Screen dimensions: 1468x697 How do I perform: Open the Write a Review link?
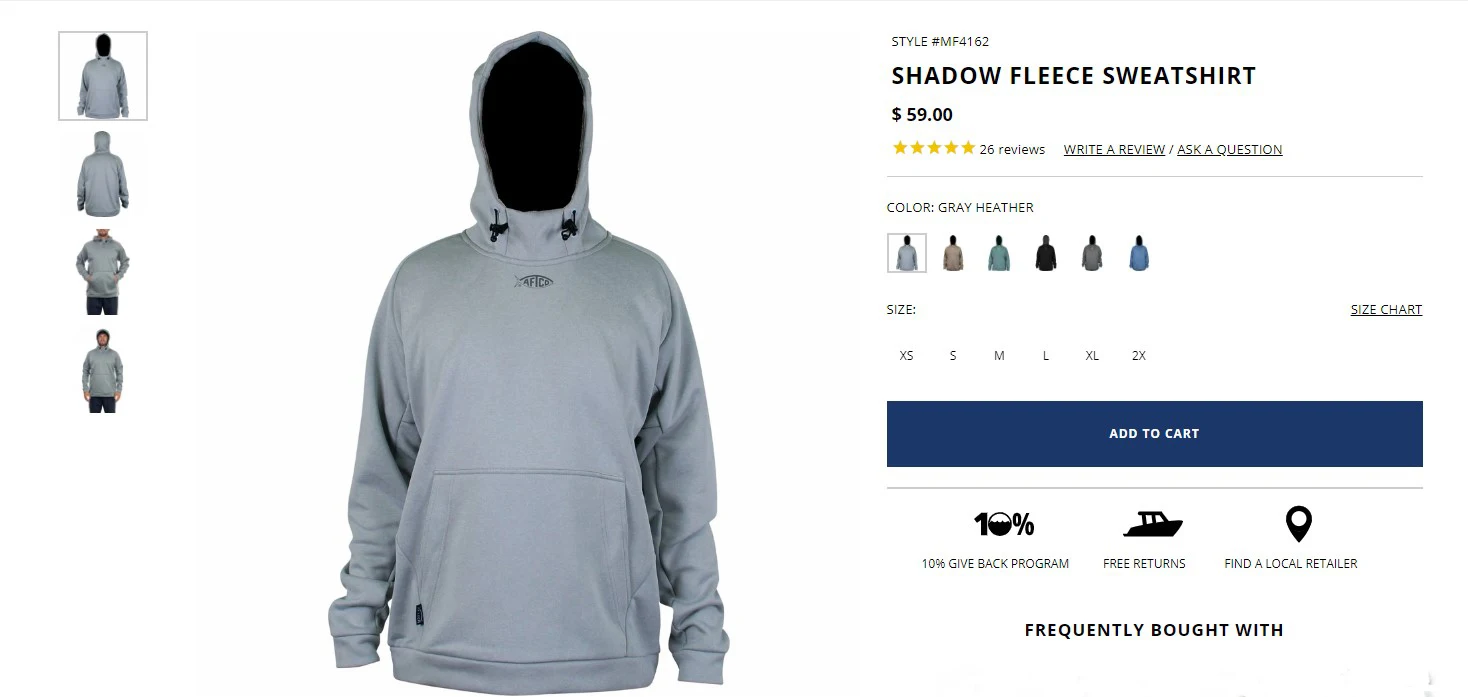(x=1114, y=150)
